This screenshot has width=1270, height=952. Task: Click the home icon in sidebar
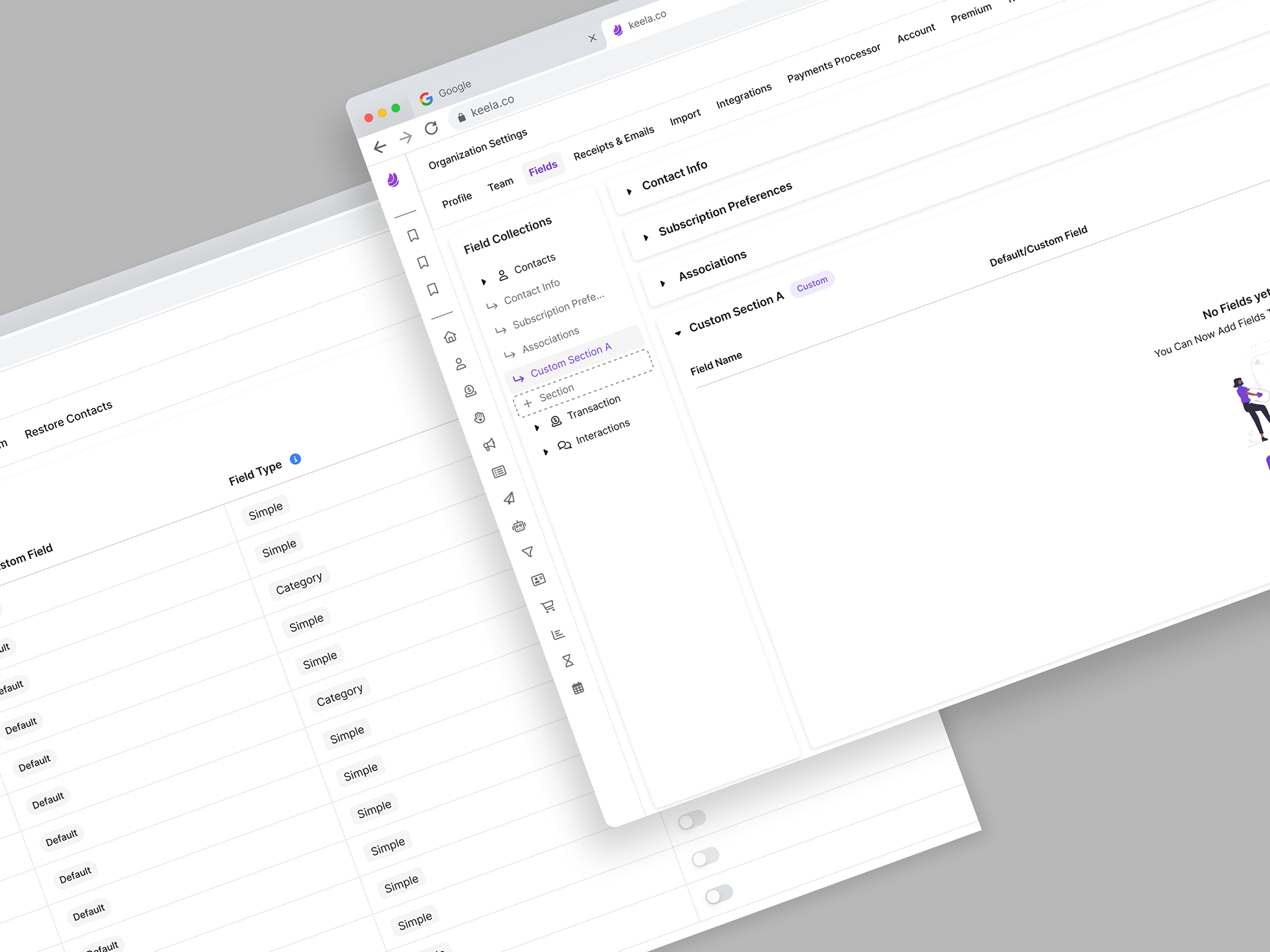click(450, 337)
